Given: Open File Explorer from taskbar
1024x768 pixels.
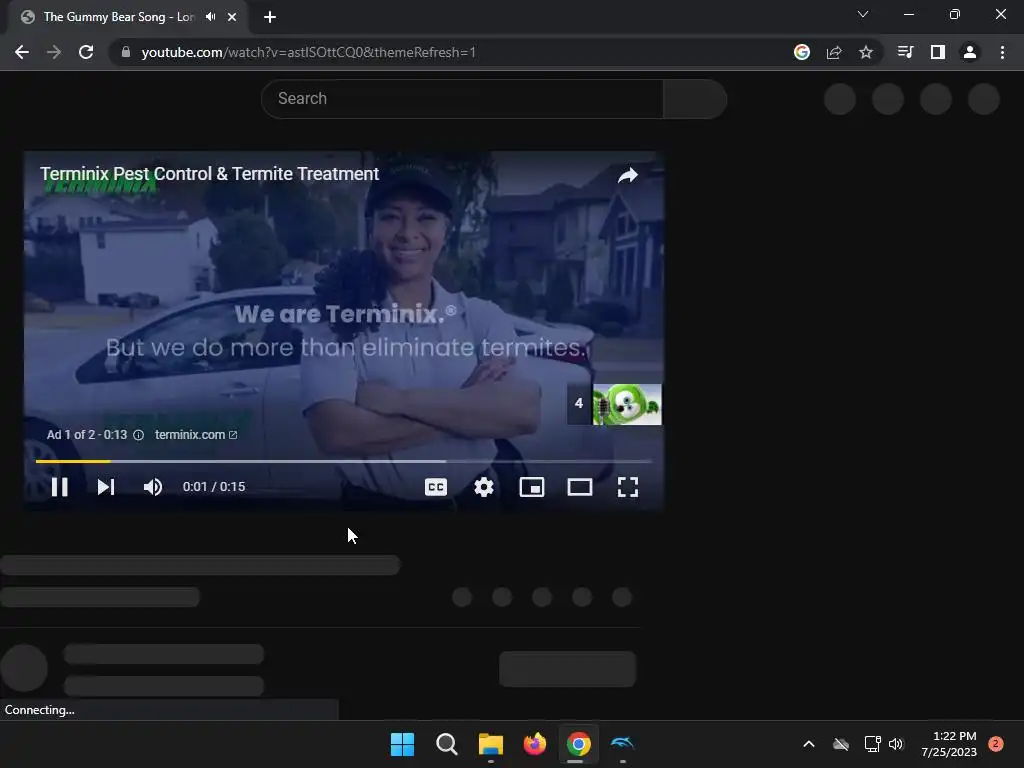Looking at the screenshot, I should coord(490,744).
